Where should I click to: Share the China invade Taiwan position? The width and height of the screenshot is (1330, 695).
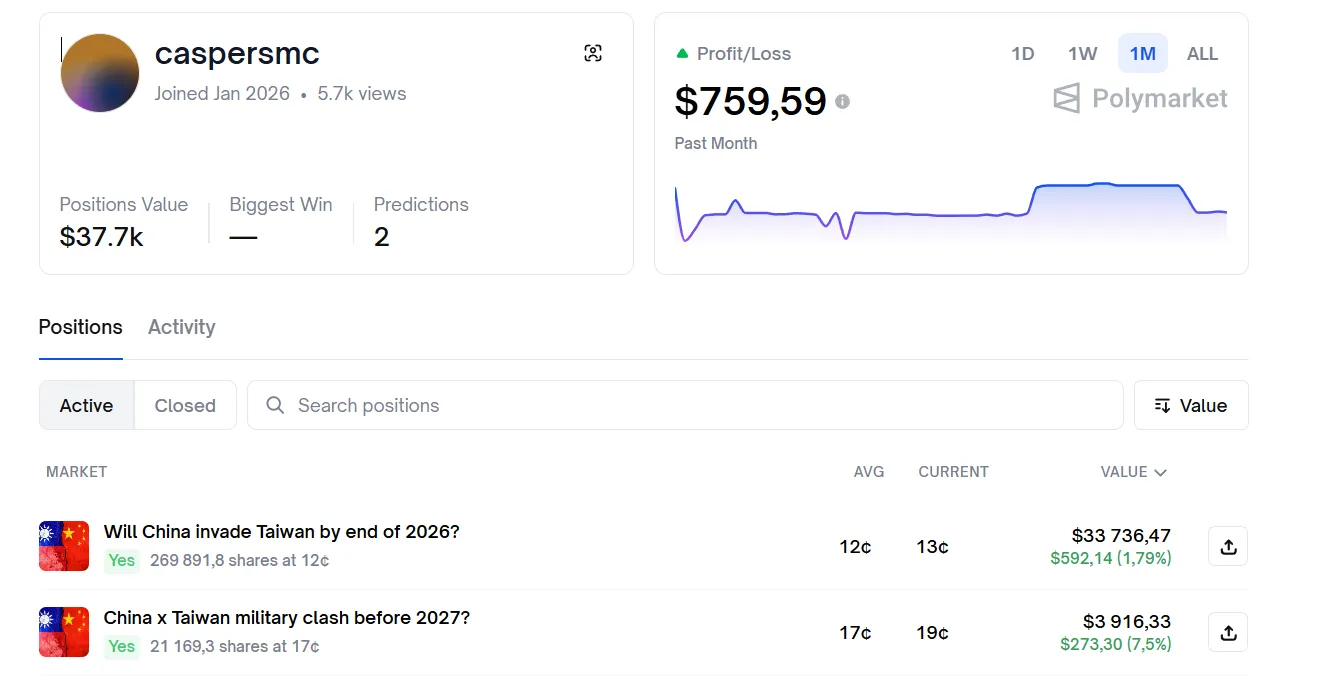click(x=1228, y=547)
